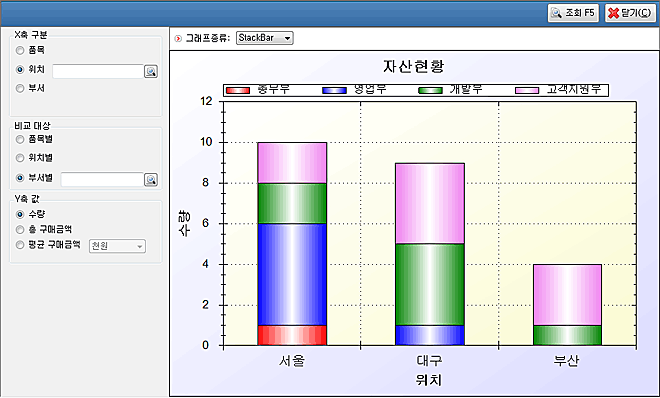Choose 위치별 as comparison target

pyautogui.click(x=20, y=158)
